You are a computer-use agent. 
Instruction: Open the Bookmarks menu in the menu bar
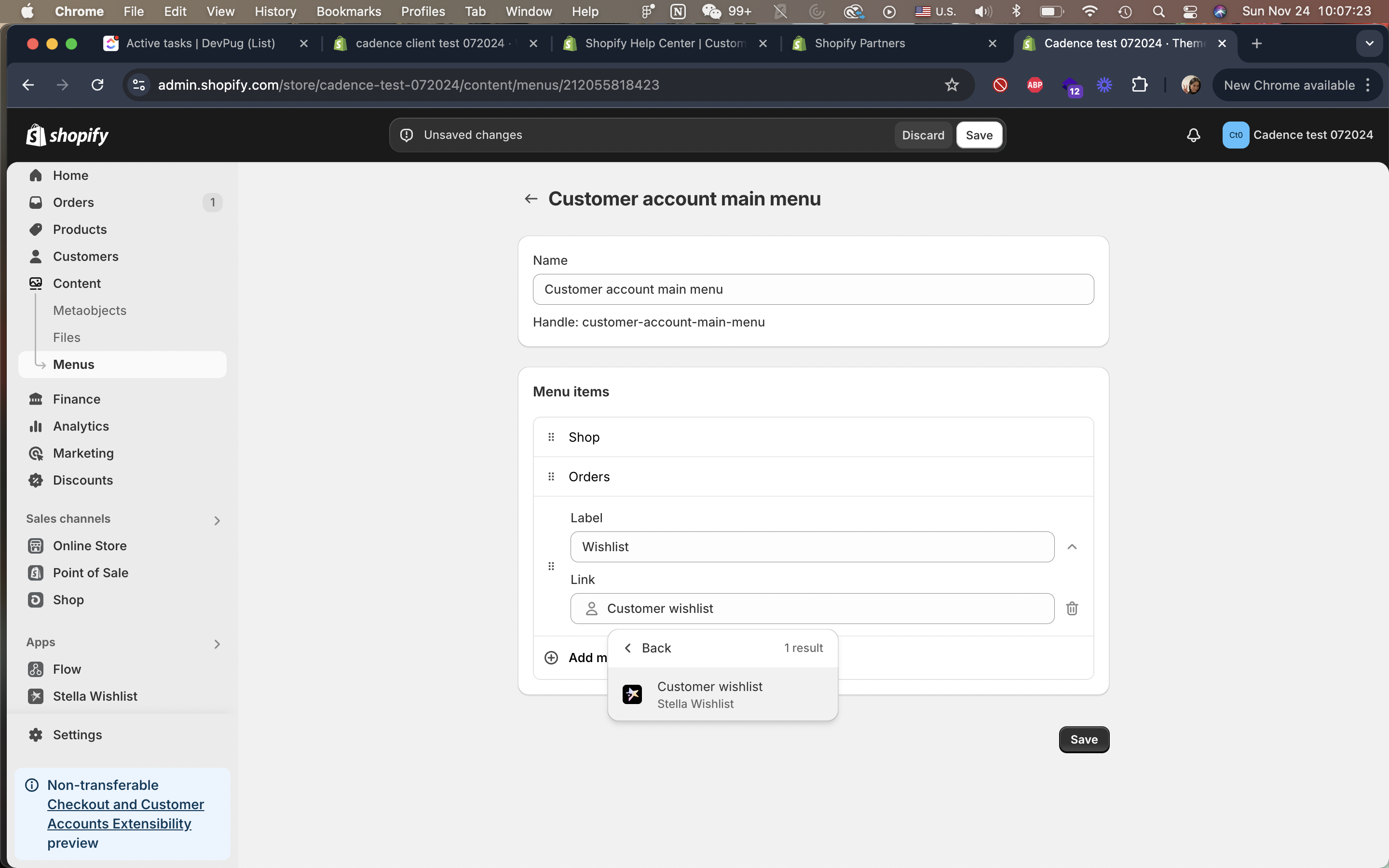click(x=348, y=12)
